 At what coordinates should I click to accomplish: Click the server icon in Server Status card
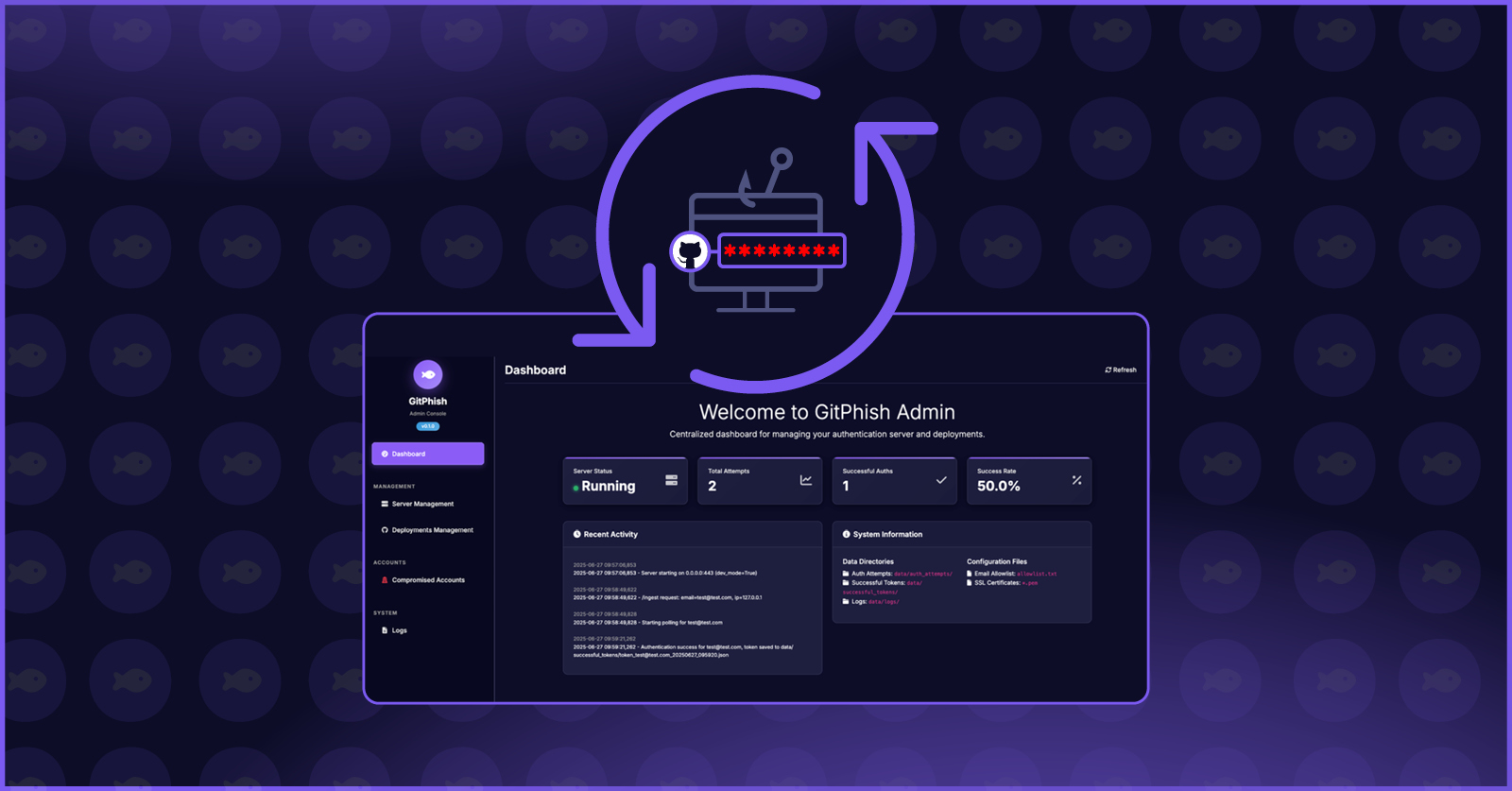[671, 480]
